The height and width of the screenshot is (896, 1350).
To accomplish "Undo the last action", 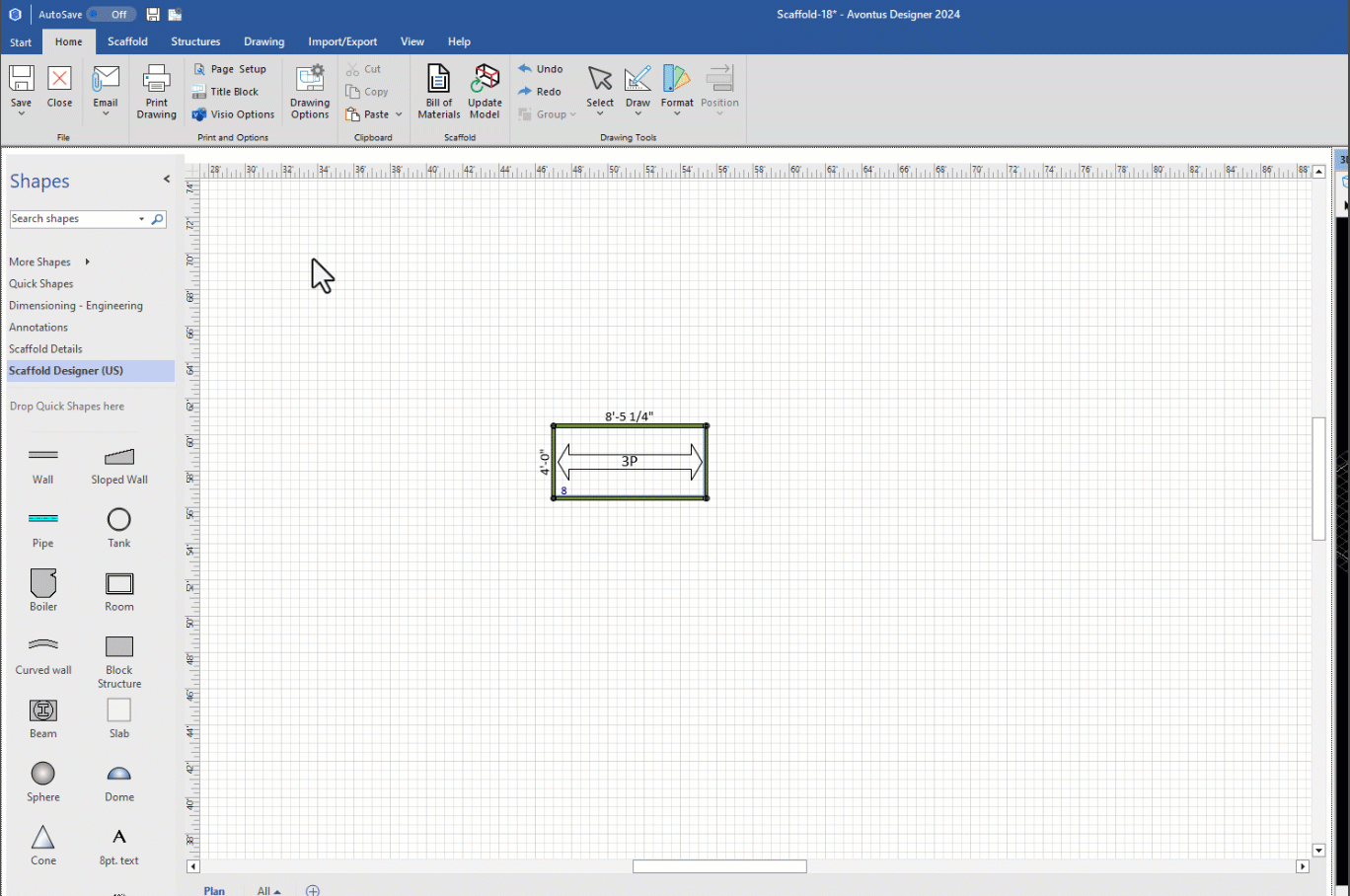I will tap(541, 68).
